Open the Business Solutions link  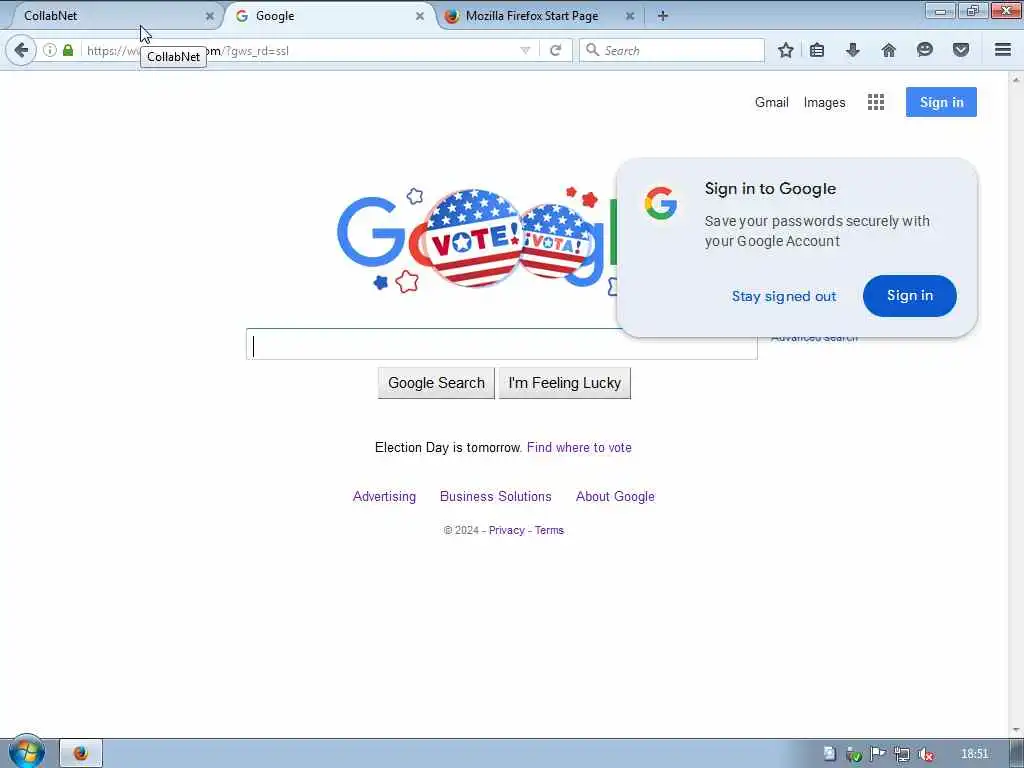496,496
